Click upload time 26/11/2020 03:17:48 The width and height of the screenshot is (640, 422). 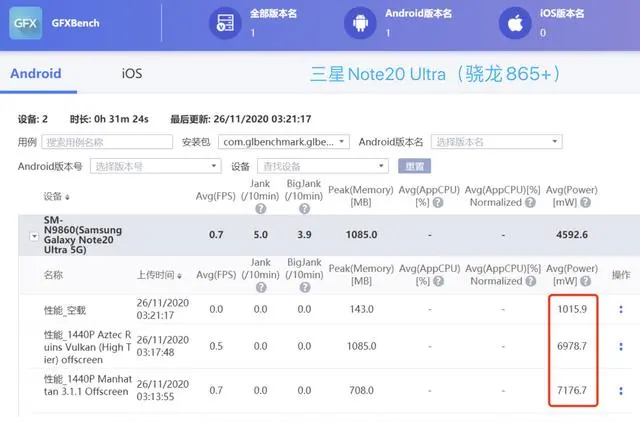pyautogui.click(x=162, y=346)
